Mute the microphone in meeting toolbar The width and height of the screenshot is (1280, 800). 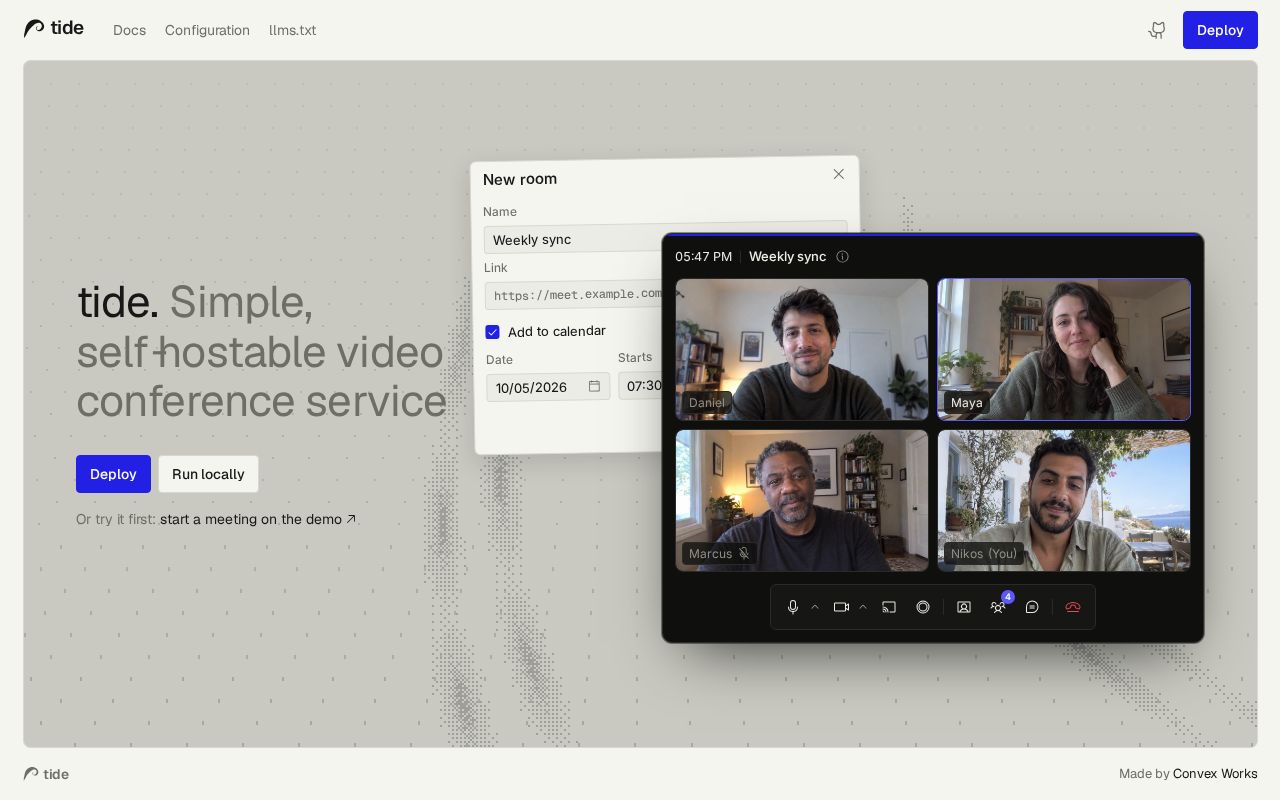[793, 607]
